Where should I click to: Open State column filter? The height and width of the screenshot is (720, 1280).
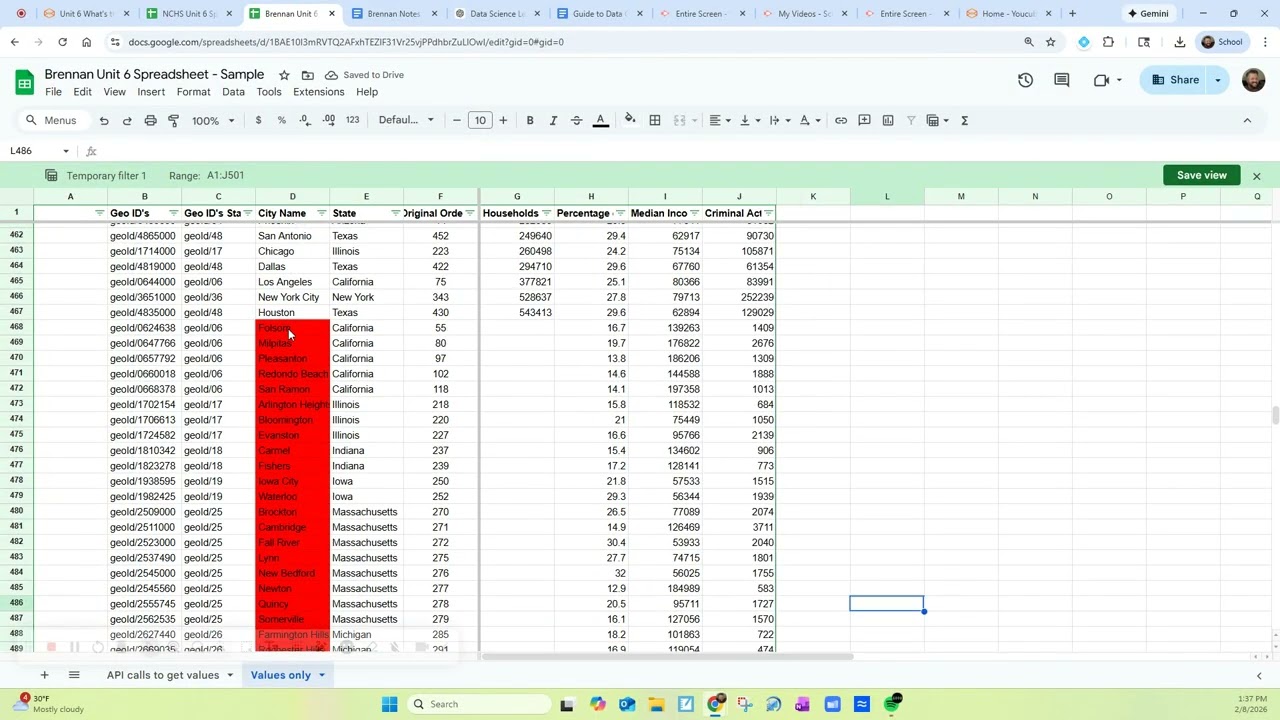pyautogui.click(x=395, y=213)
